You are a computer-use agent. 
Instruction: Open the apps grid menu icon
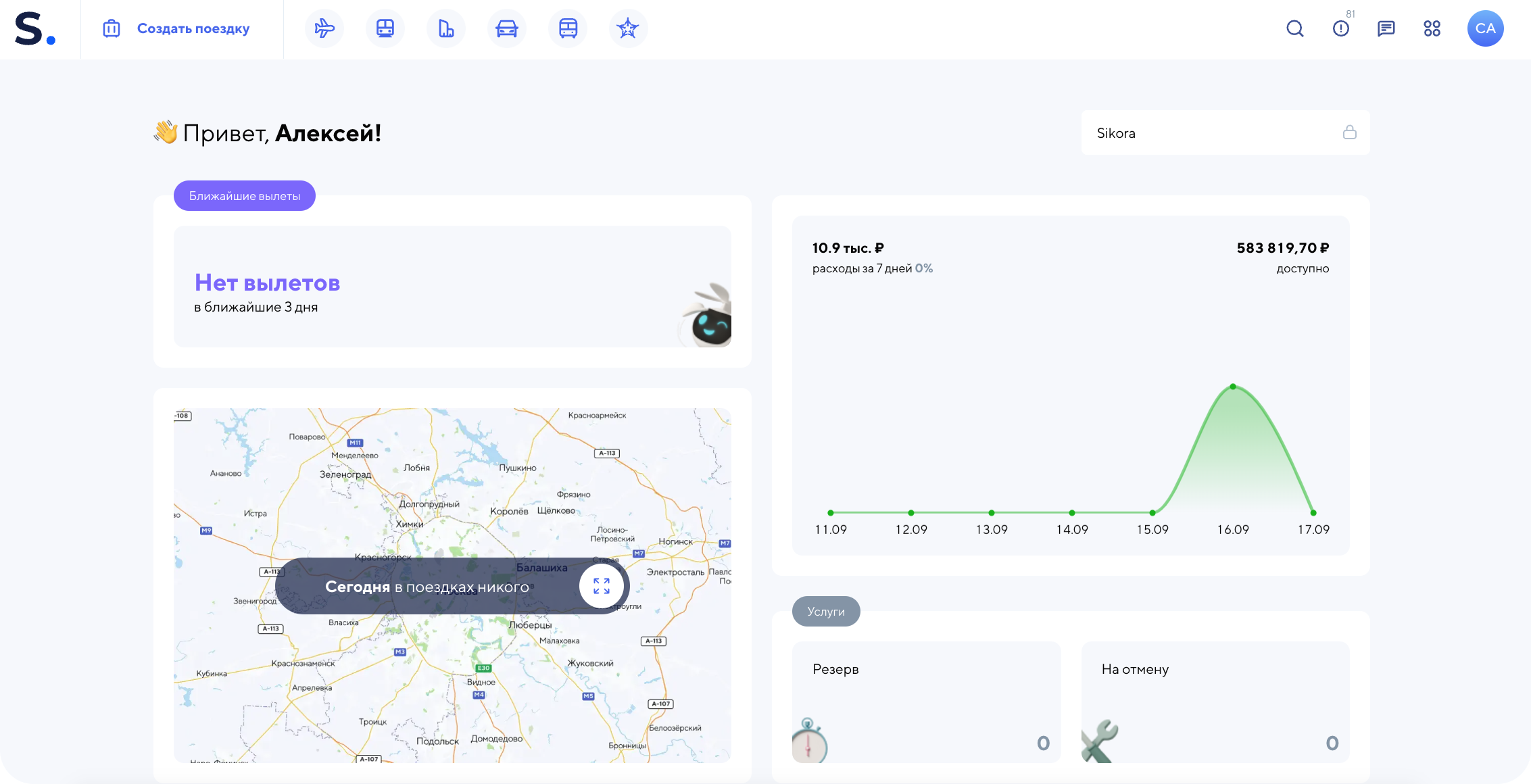coord(1432,28)
